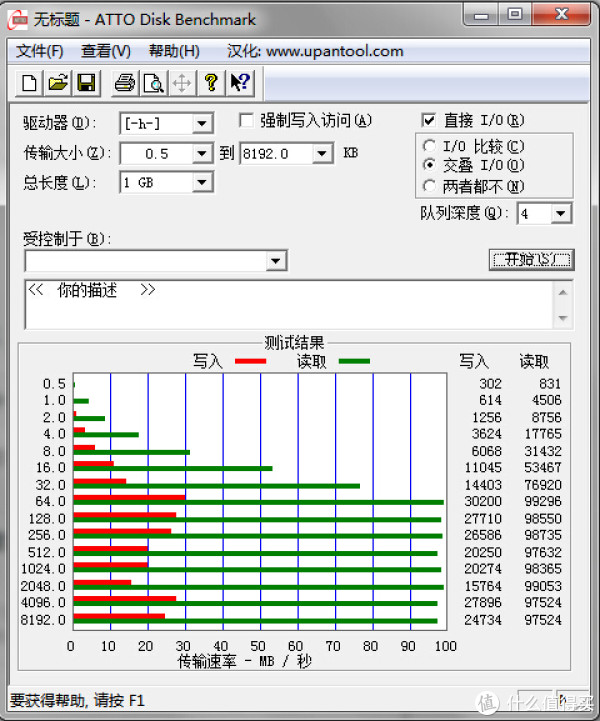Image resolution: width=600 pixels, height=721 pixels.
Task: Click the 8192.0 row label on chart
Action: pyautogui.click(x=43, y=620)
